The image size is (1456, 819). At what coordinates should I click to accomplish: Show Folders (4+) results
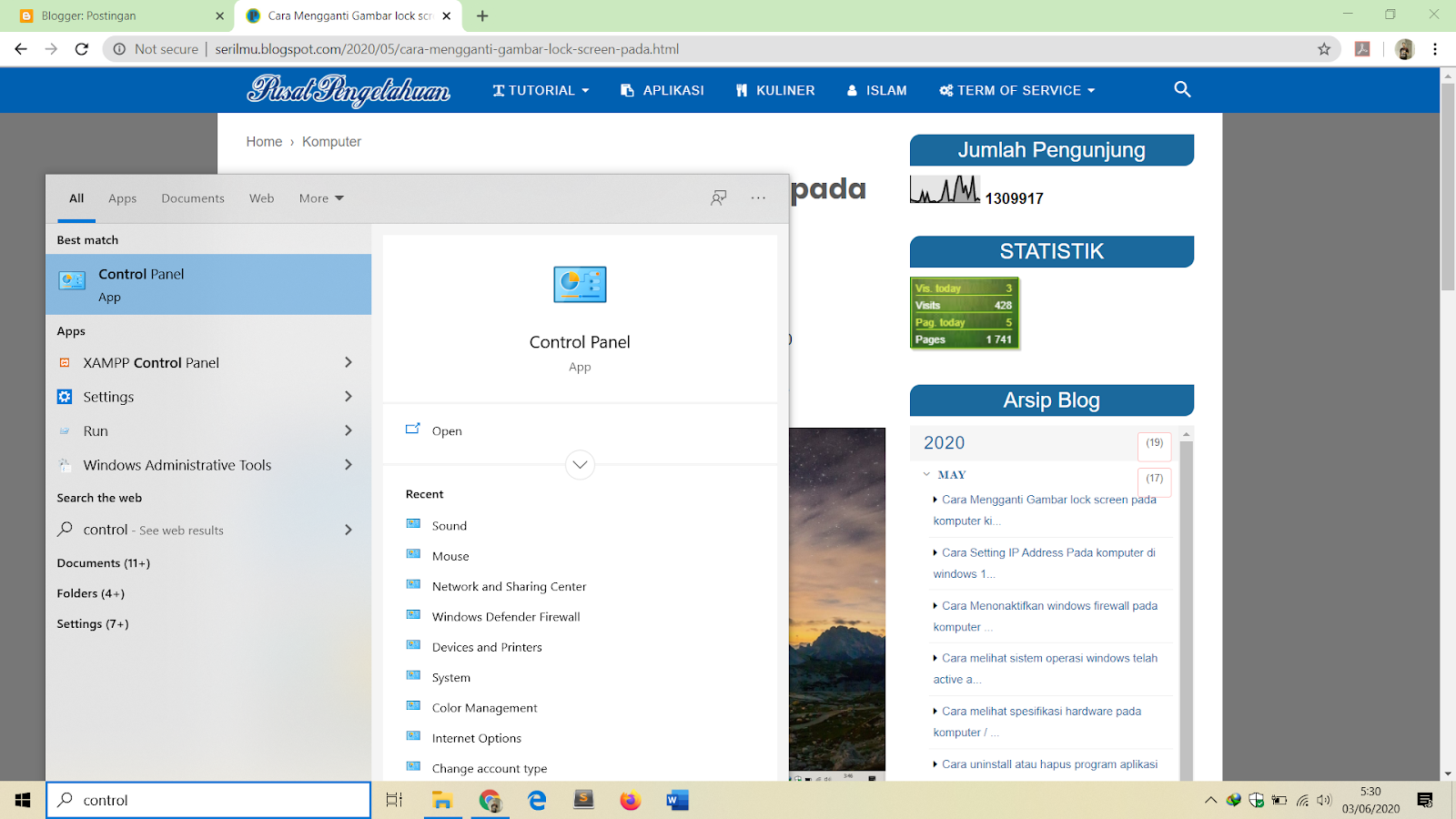click(x=91, y=593)
